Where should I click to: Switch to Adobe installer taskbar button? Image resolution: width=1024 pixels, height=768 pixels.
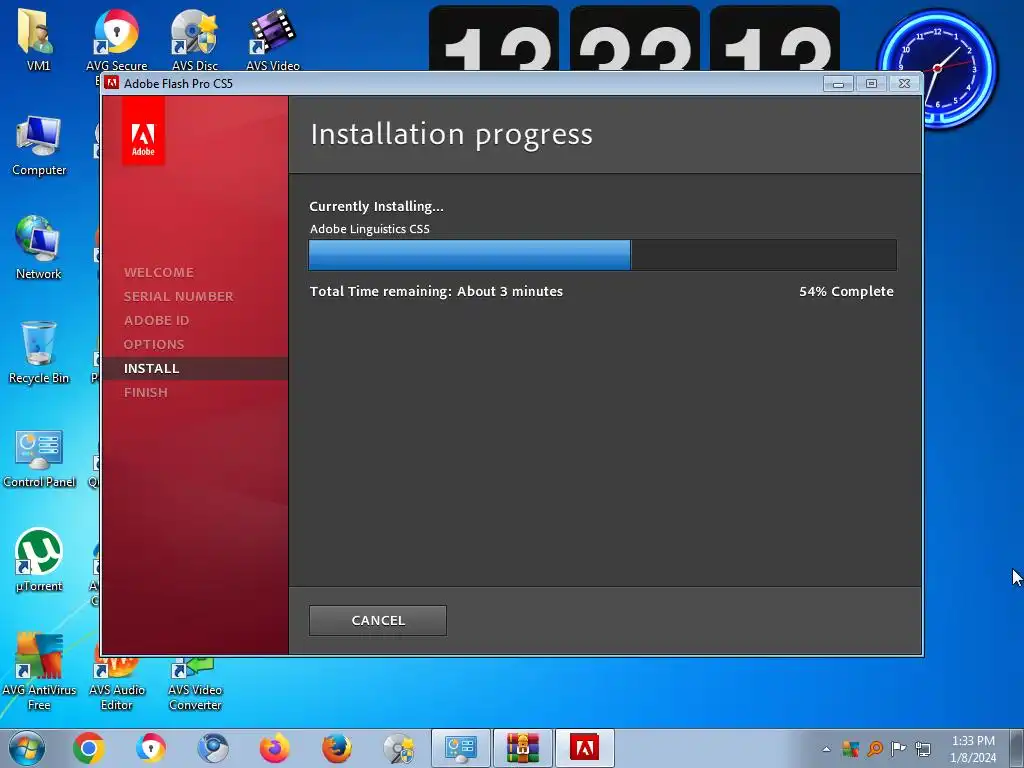pos(584,748)
